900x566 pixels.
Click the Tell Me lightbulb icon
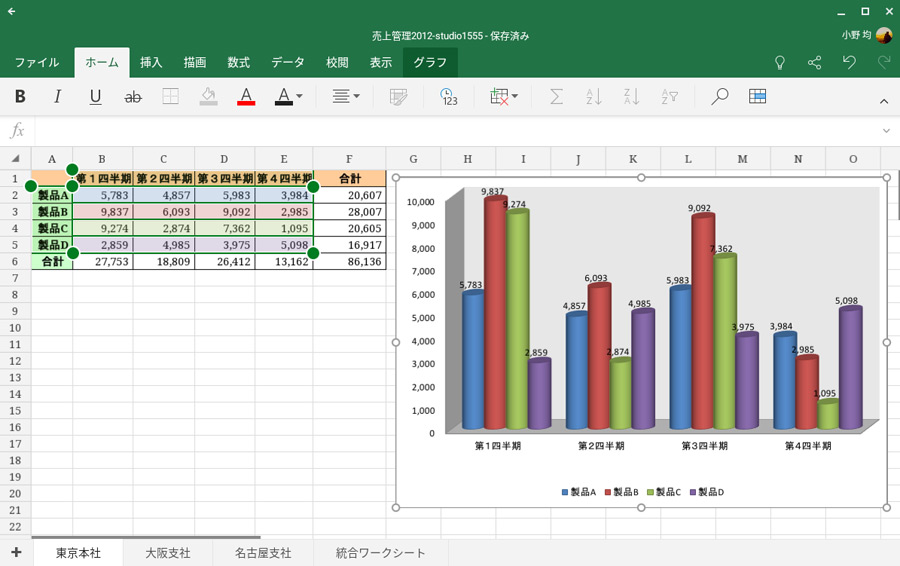(x=780, y=62)
